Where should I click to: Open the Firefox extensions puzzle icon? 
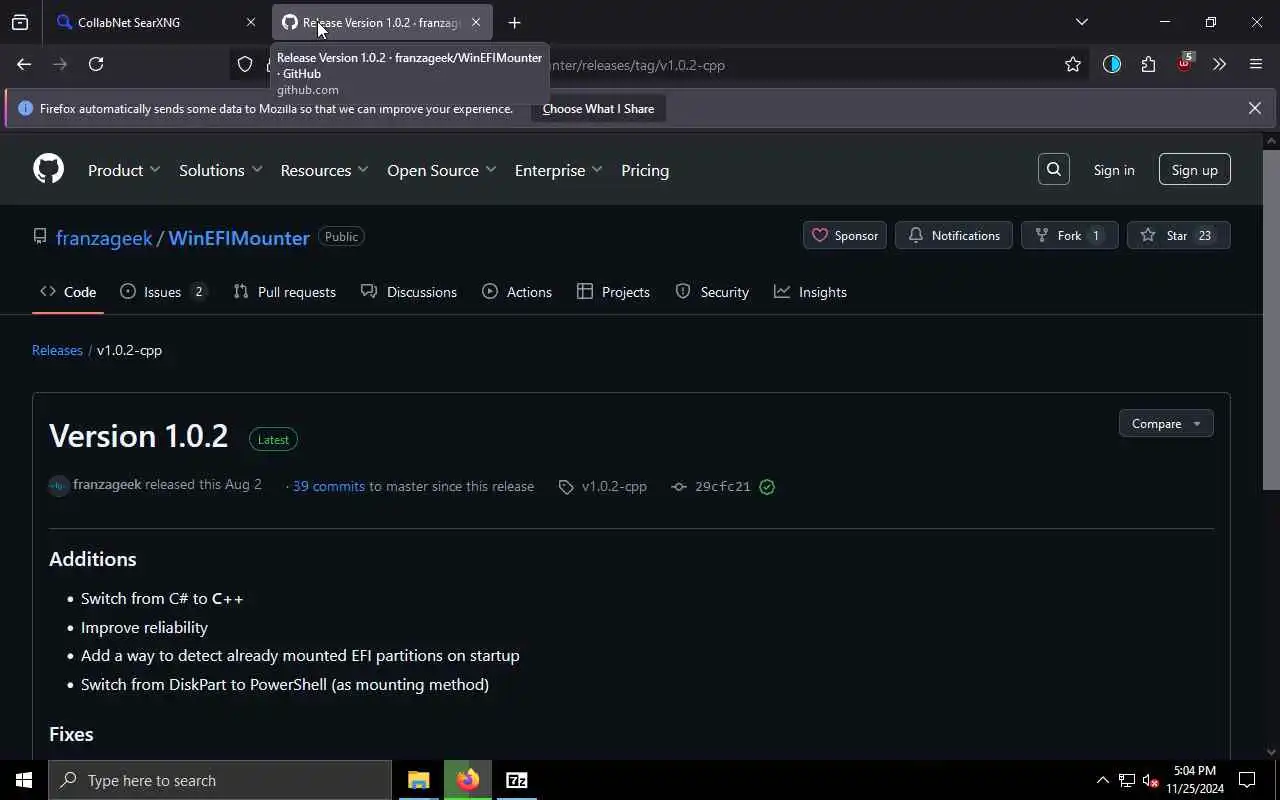click(1148, 65)
